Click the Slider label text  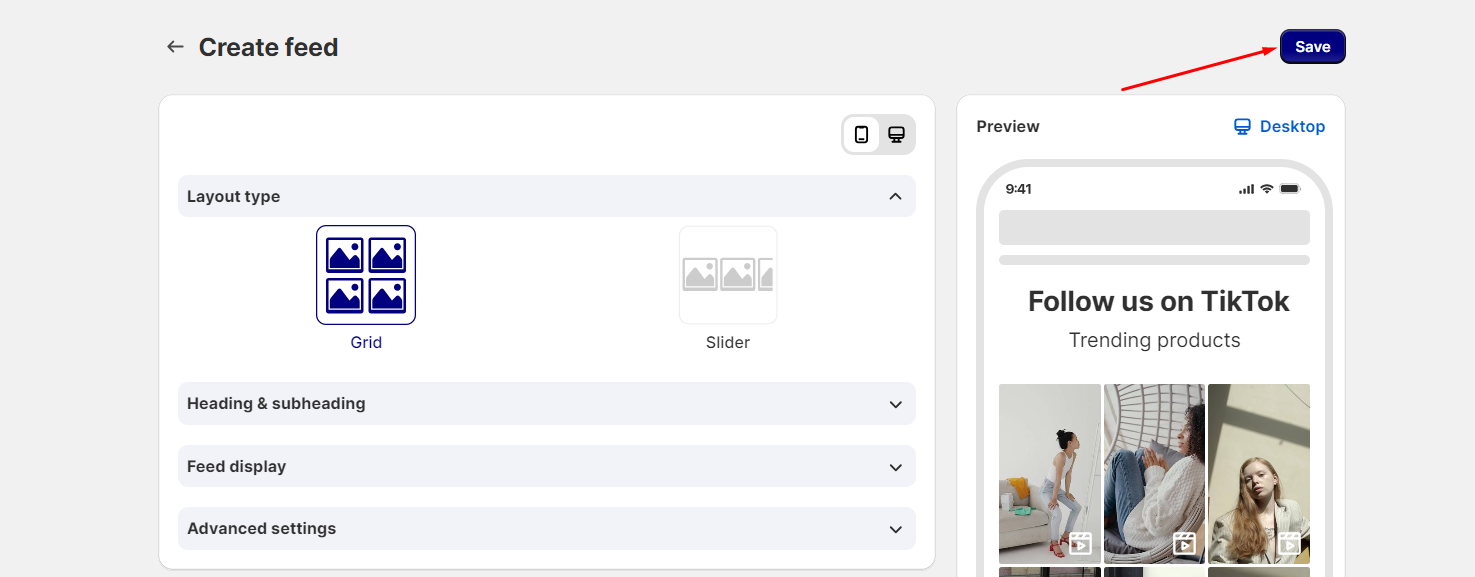(728, 342)
